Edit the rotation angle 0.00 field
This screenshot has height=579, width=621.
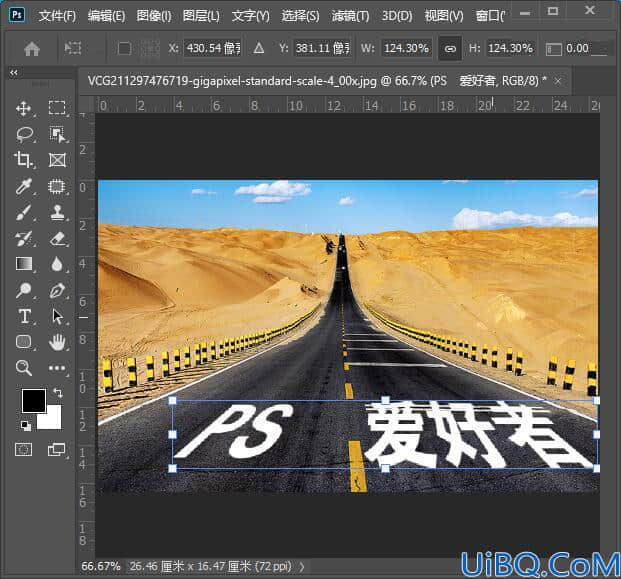(x=586, y=48)
